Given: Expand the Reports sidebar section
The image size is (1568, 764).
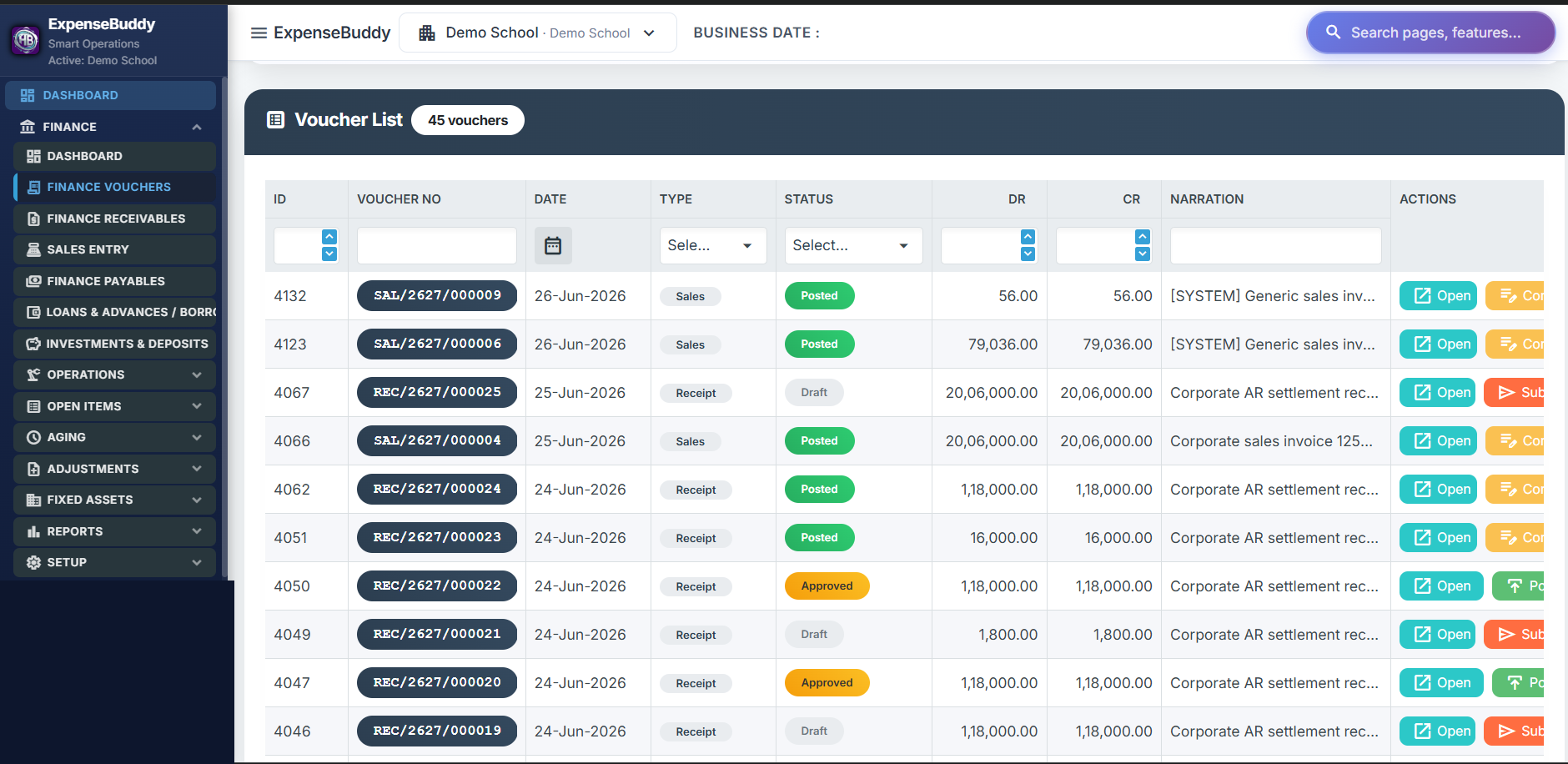Looking at the screenshot, I should [x=197, y=531].
